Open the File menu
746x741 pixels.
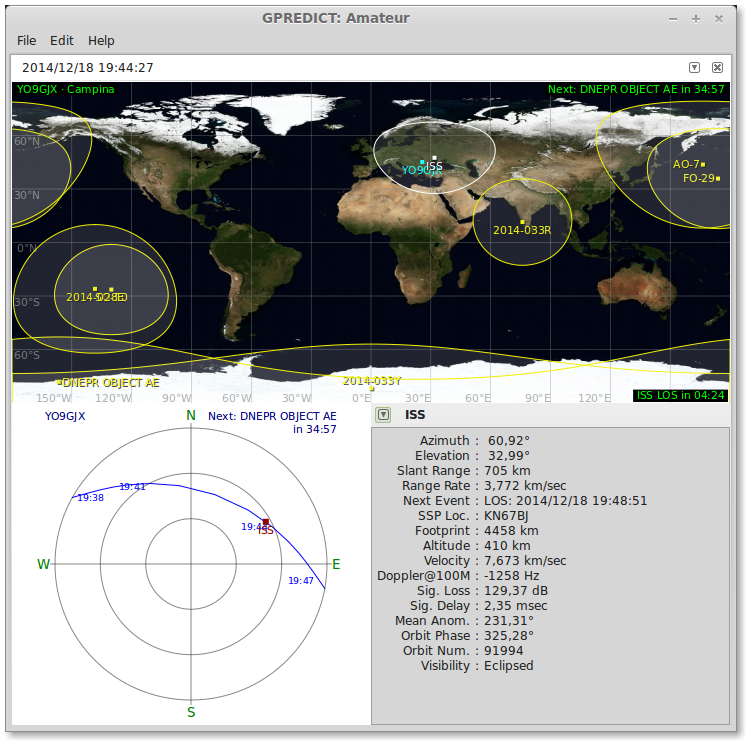(x=26, y=40)
